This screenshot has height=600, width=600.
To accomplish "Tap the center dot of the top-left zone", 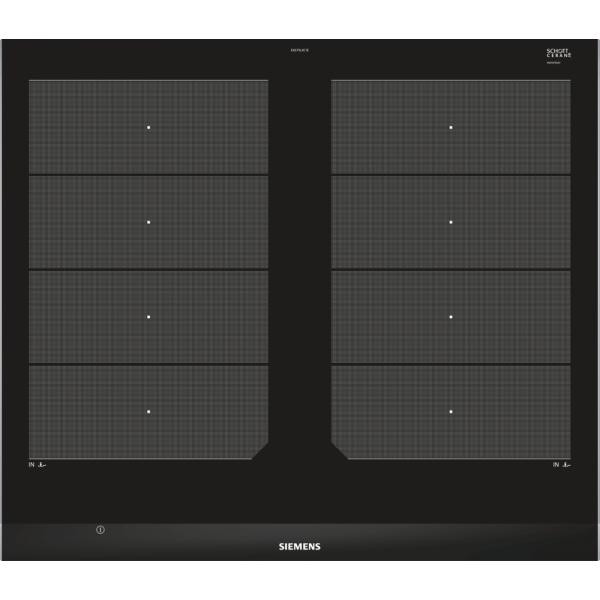I will coord(148,127).
